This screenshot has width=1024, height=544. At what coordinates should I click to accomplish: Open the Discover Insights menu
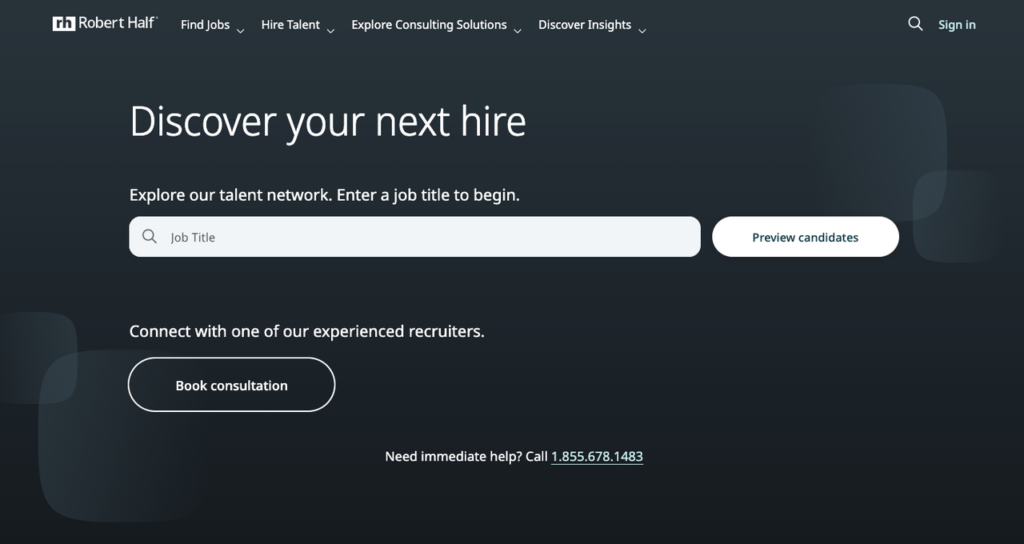584,25
